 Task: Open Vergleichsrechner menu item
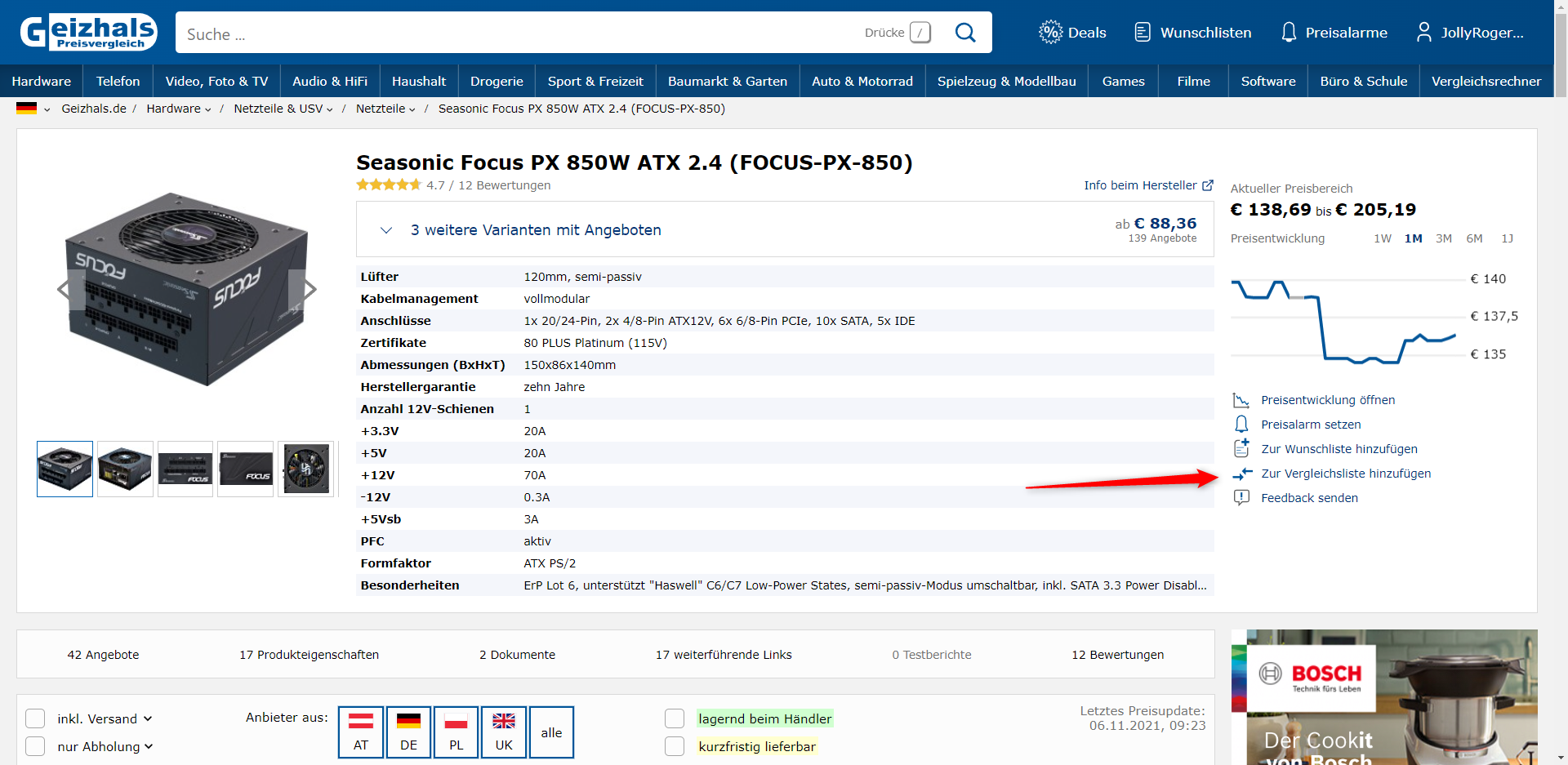point(1486,81)
